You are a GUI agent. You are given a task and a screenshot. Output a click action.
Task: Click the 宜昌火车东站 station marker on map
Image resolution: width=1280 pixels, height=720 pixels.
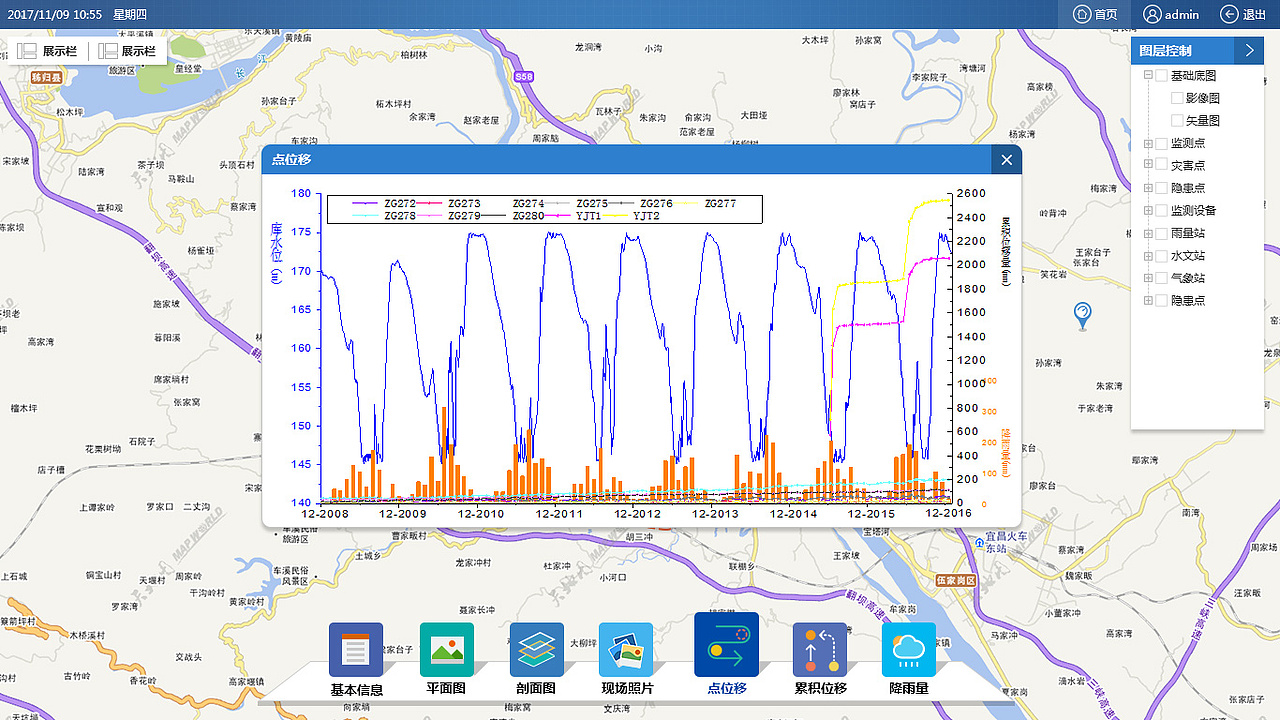point(979,543)
